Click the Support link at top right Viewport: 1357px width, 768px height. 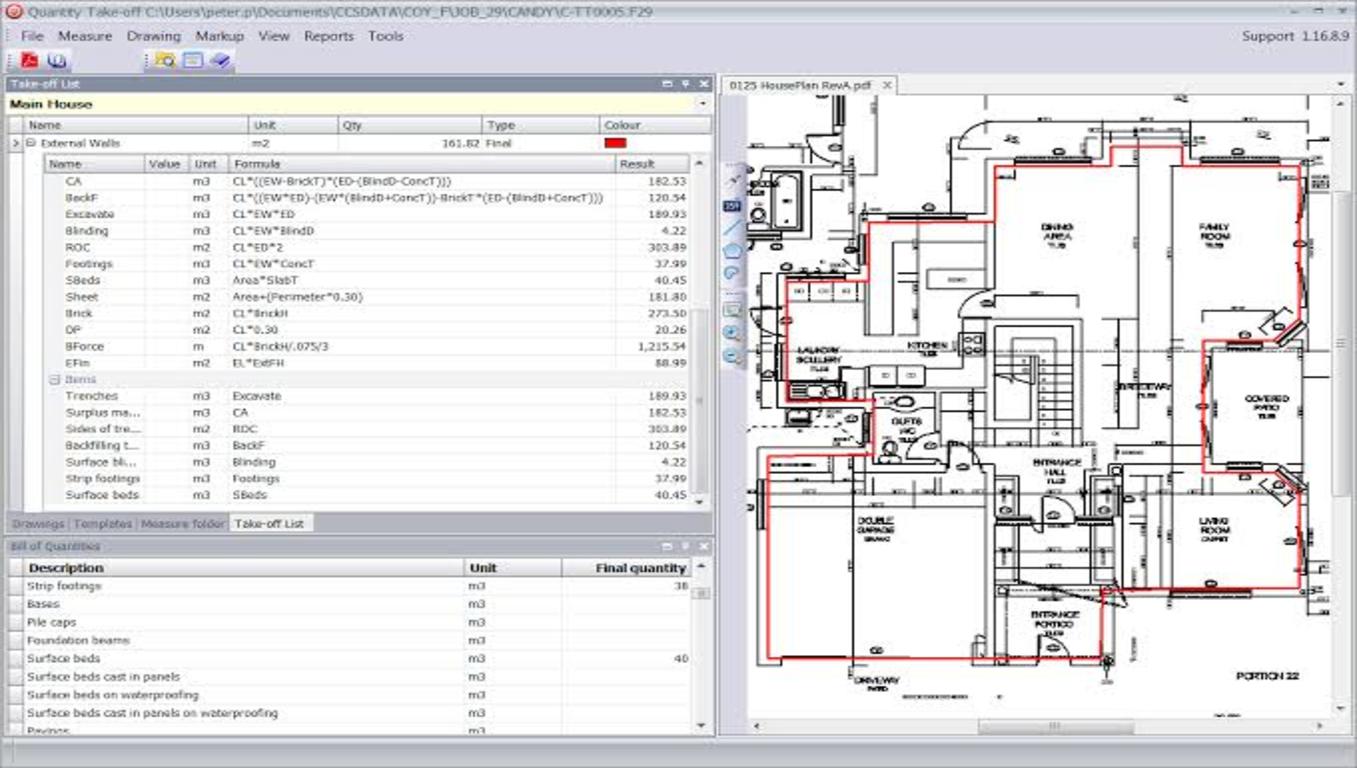1268,36
